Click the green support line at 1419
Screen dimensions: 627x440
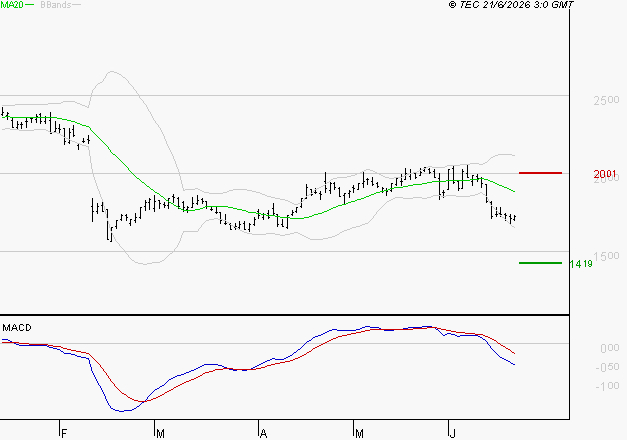tap(540, 263)
